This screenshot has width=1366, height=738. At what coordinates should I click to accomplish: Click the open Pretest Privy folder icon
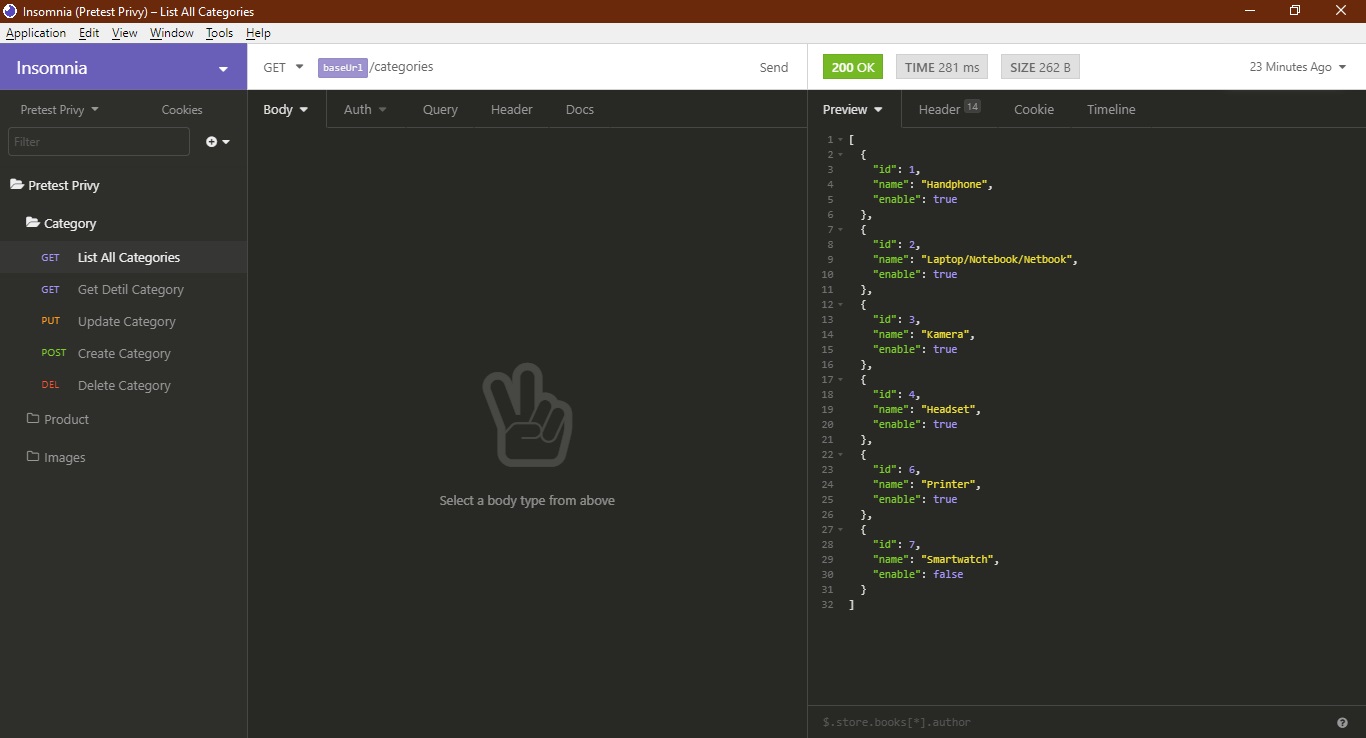click(17, 185)
